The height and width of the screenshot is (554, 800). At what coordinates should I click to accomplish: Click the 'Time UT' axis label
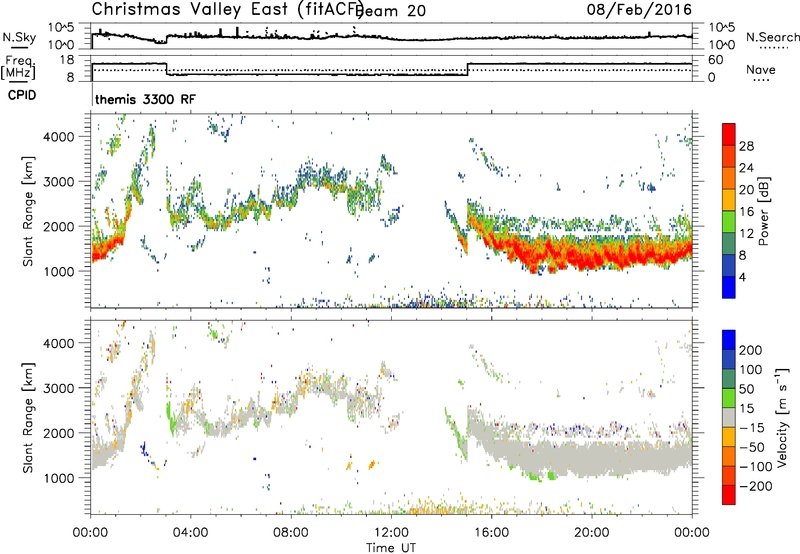391,548
